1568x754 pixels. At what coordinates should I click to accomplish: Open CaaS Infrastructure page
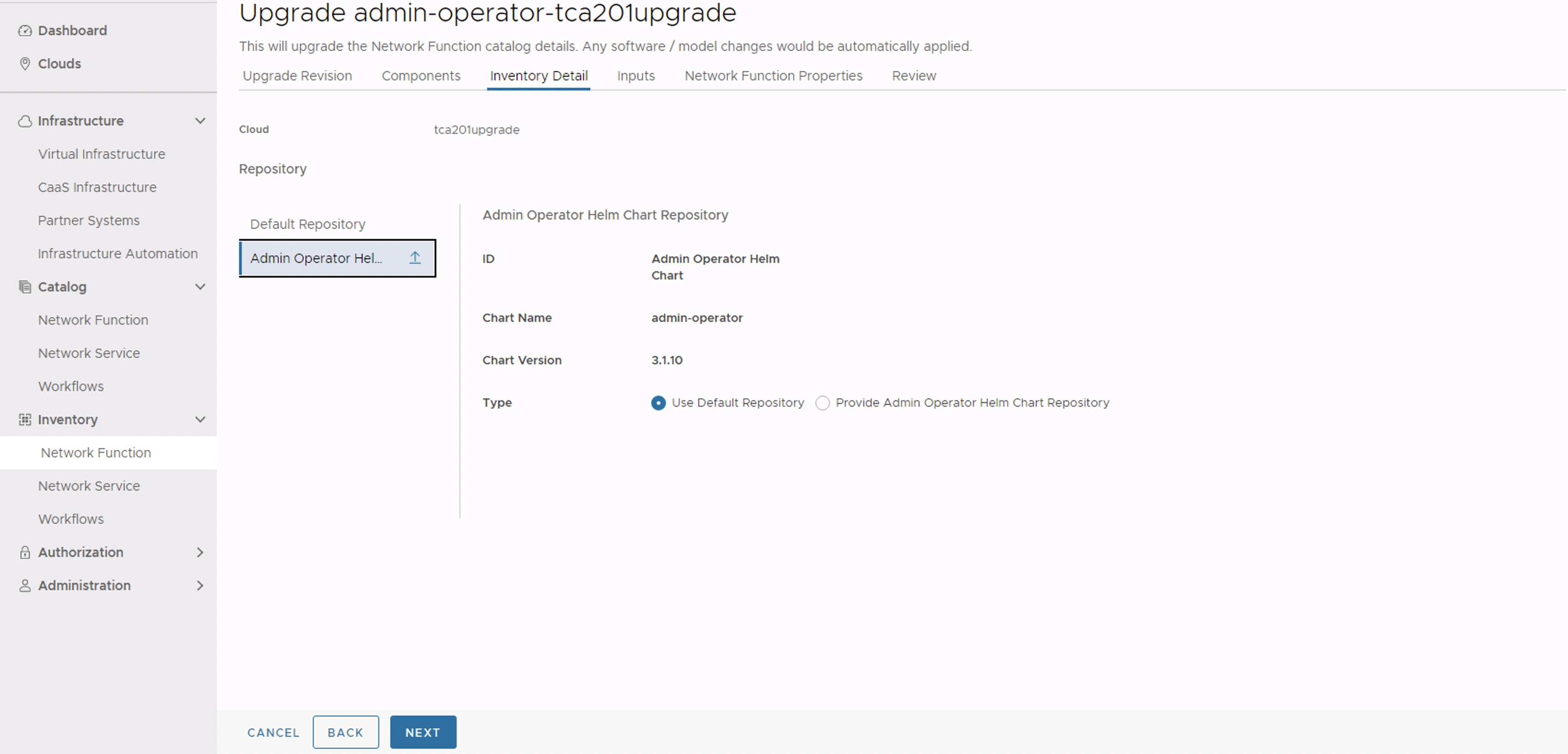[97, 187]
